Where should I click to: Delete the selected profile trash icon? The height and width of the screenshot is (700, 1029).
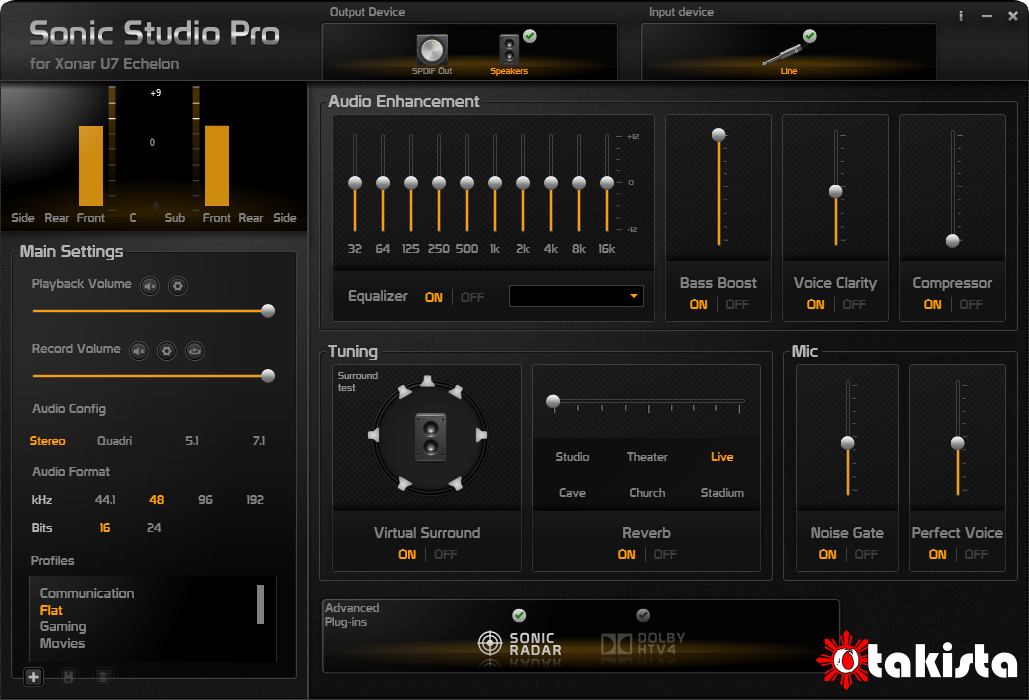(x=102, y=677)
